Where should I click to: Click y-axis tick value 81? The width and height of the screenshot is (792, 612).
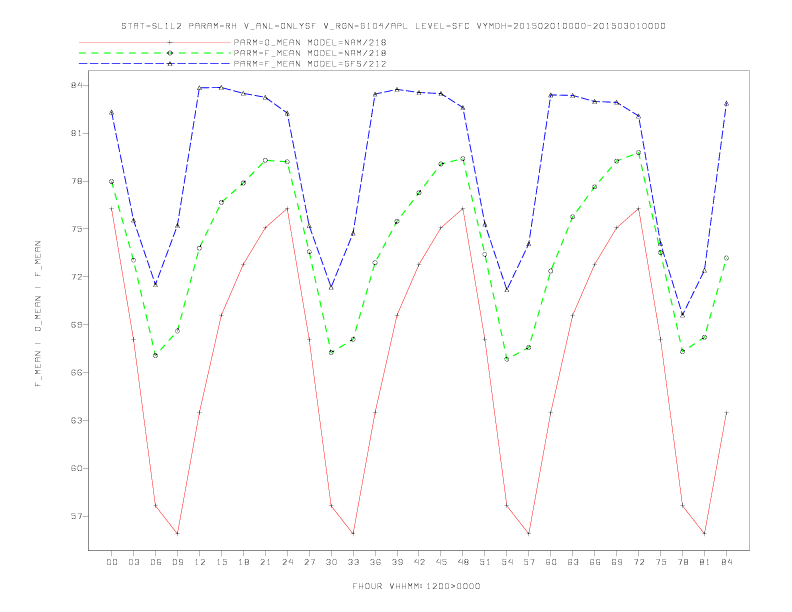coord(76,133)
